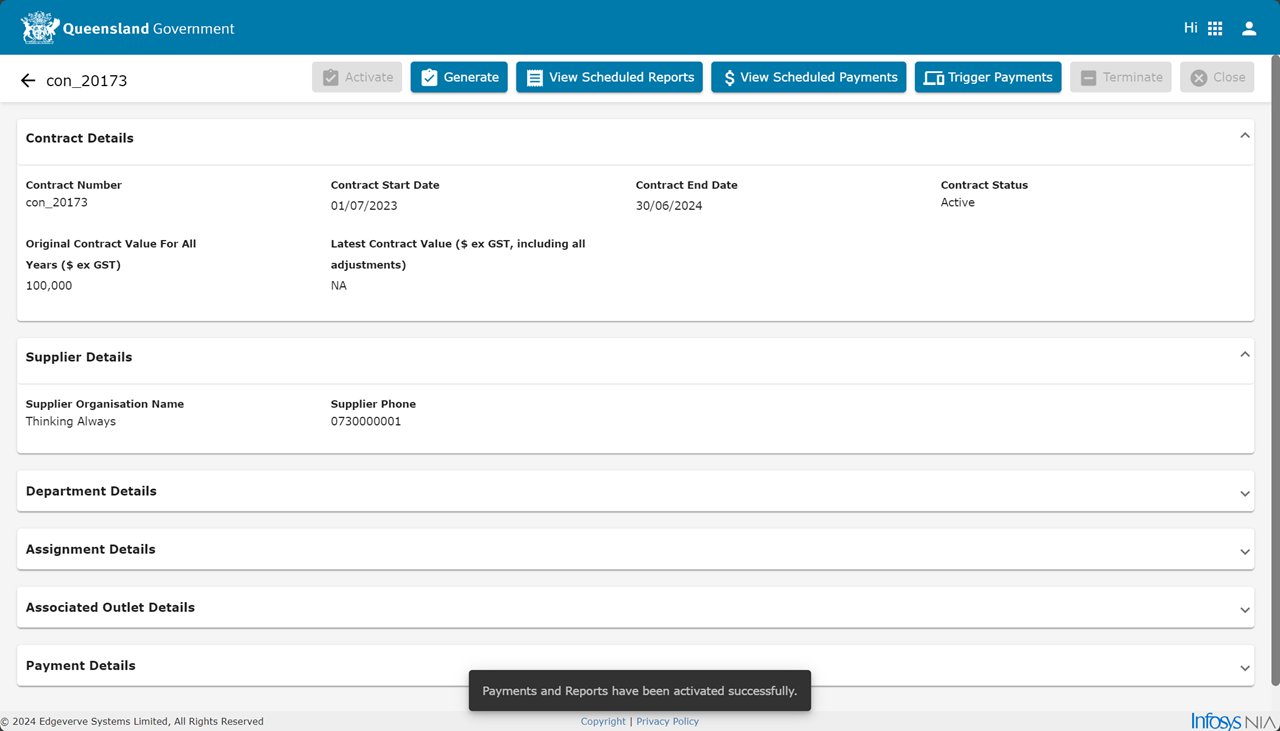Collapse the Contract Details section
Image resolution: width=1280 pixels, height=731 pixels.
pyautogui.click(x=1245, y=136)
